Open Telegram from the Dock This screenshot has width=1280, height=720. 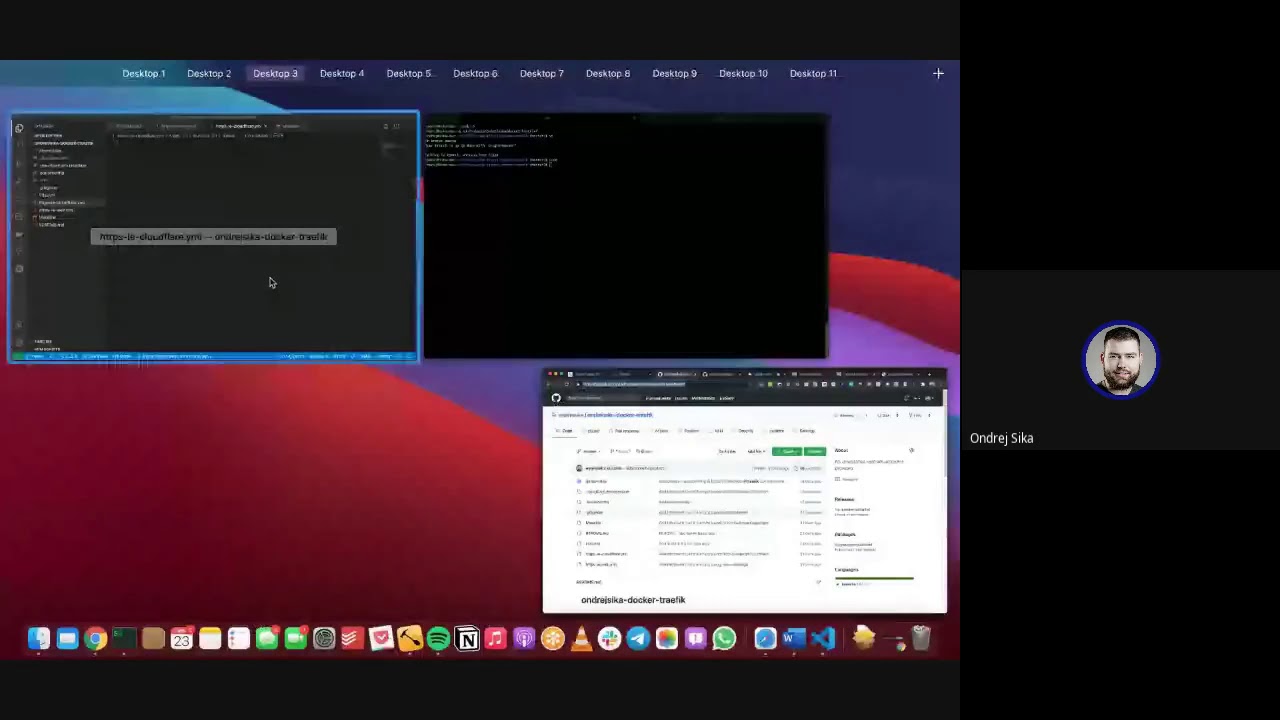638,638
